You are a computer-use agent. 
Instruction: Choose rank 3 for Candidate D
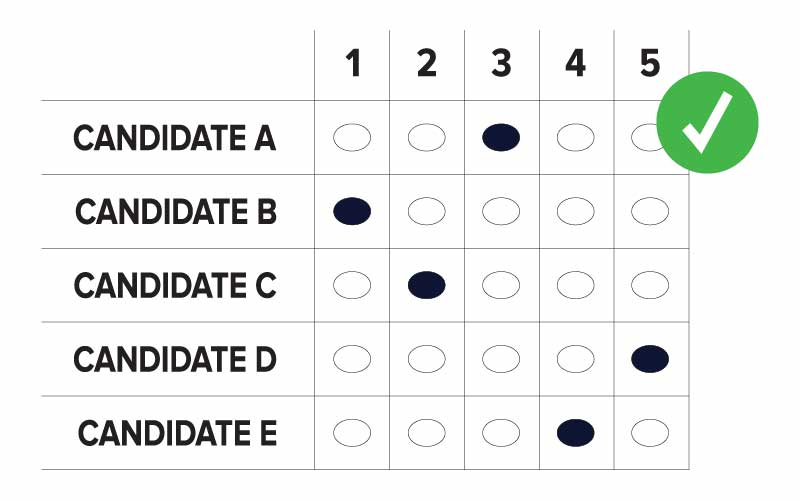click(501, 359)
